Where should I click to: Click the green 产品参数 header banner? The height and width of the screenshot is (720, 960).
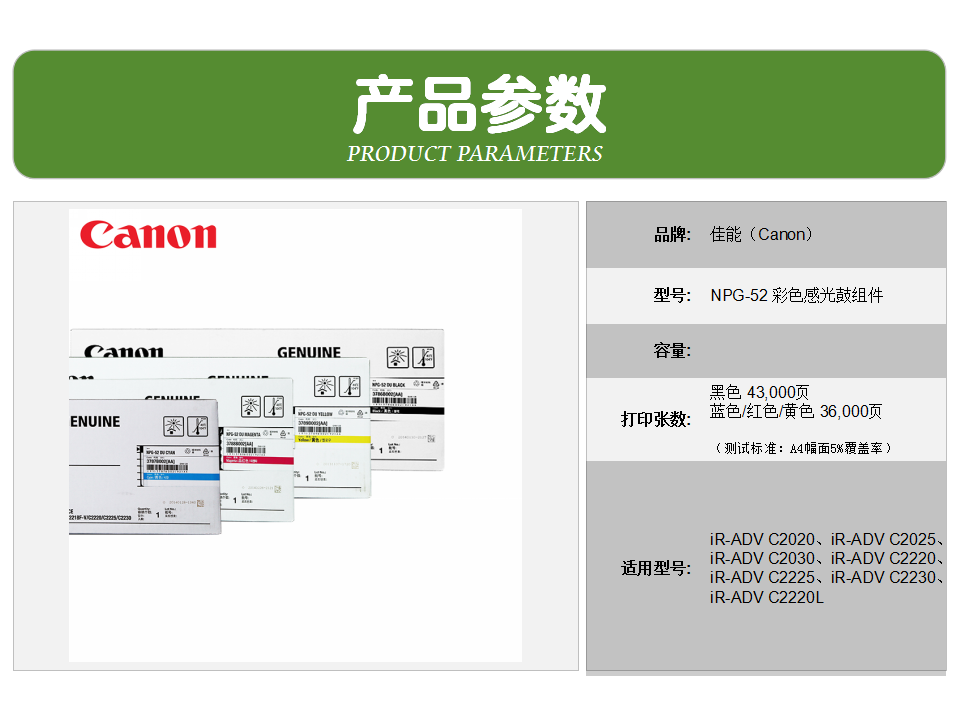click(479, 114)
